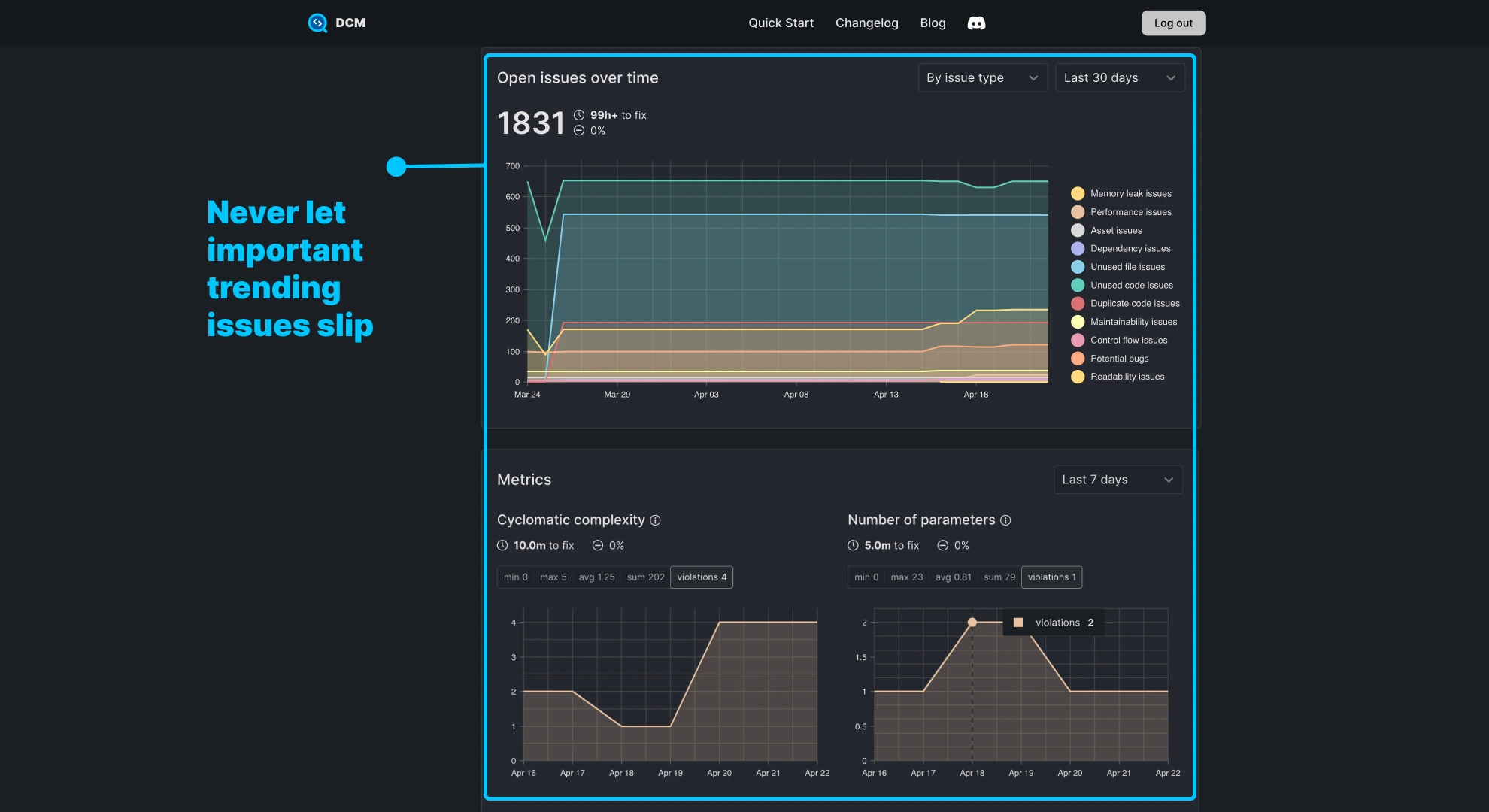Screen dimensions: 1489x812
Task: Click the minus-circle icon beside 1831 percentage
Action: tap(579, 131)
